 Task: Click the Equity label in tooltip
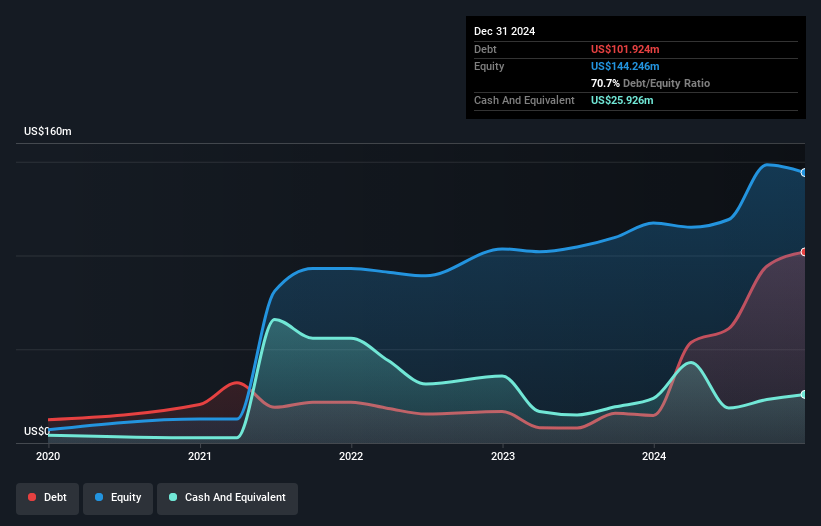pos(489,66)
